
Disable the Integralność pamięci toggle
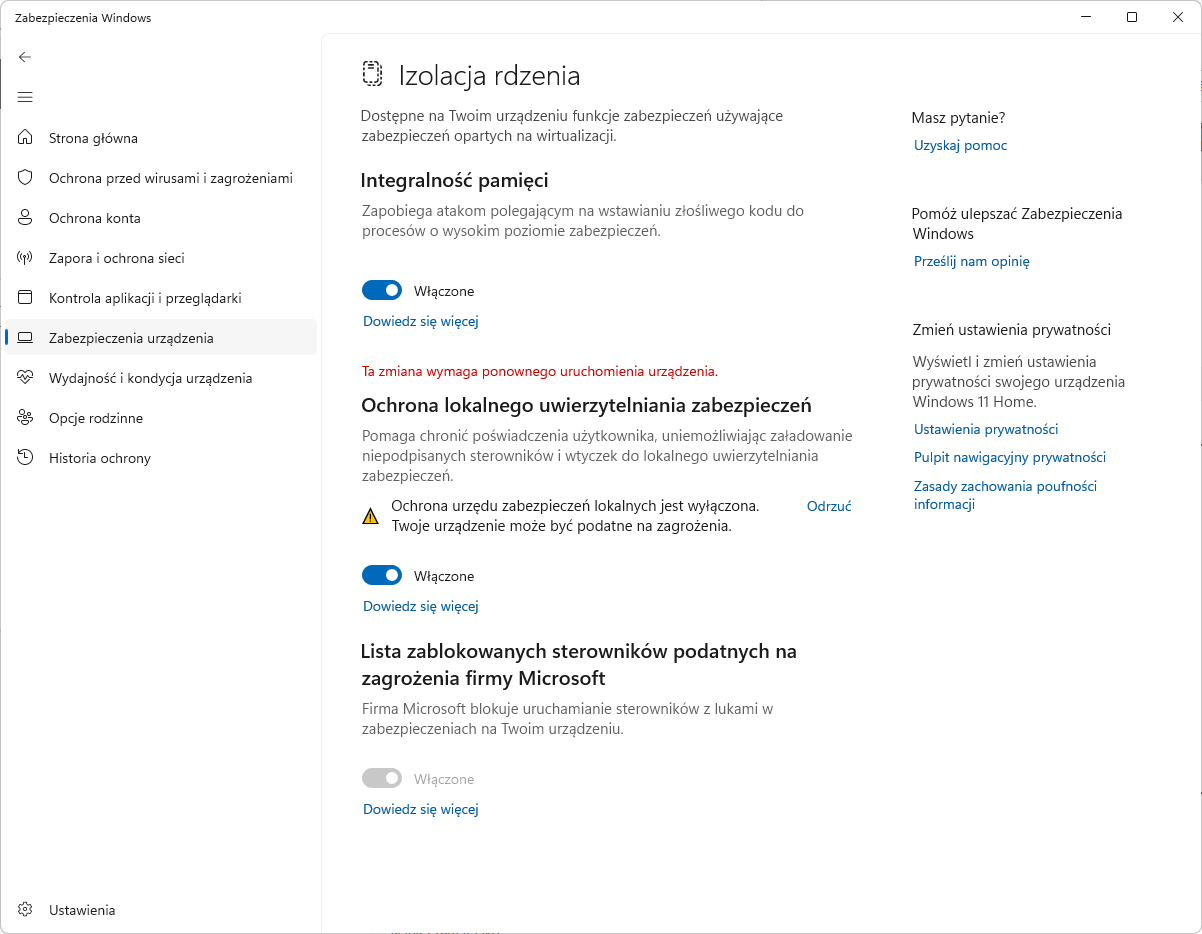[x=382, y=290]
